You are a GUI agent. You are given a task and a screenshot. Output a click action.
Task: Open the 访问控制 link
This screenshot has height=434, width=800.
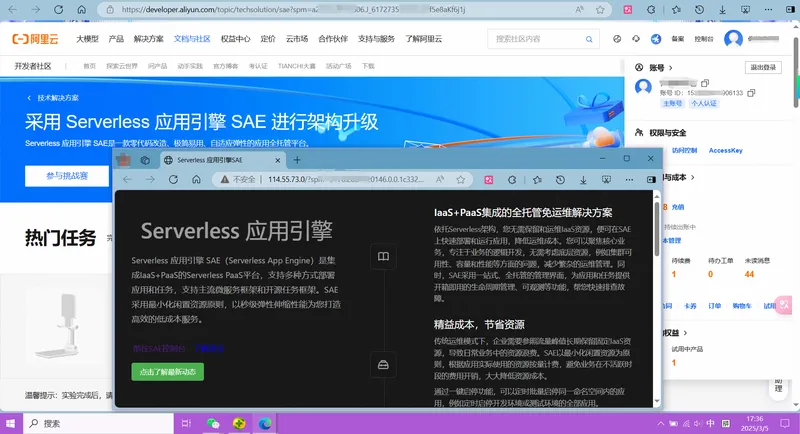pos(684,150)
